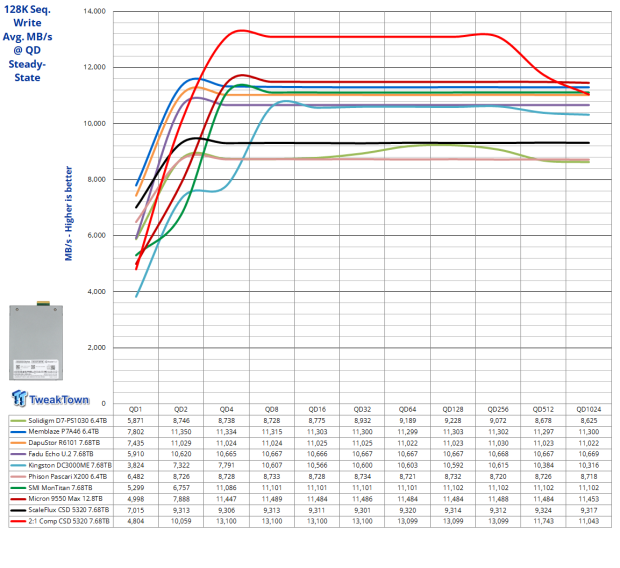Click 2:1 Comp QD1024 value 11,043
The height and width of the screenshot is (568, 620).
(589, 521)
